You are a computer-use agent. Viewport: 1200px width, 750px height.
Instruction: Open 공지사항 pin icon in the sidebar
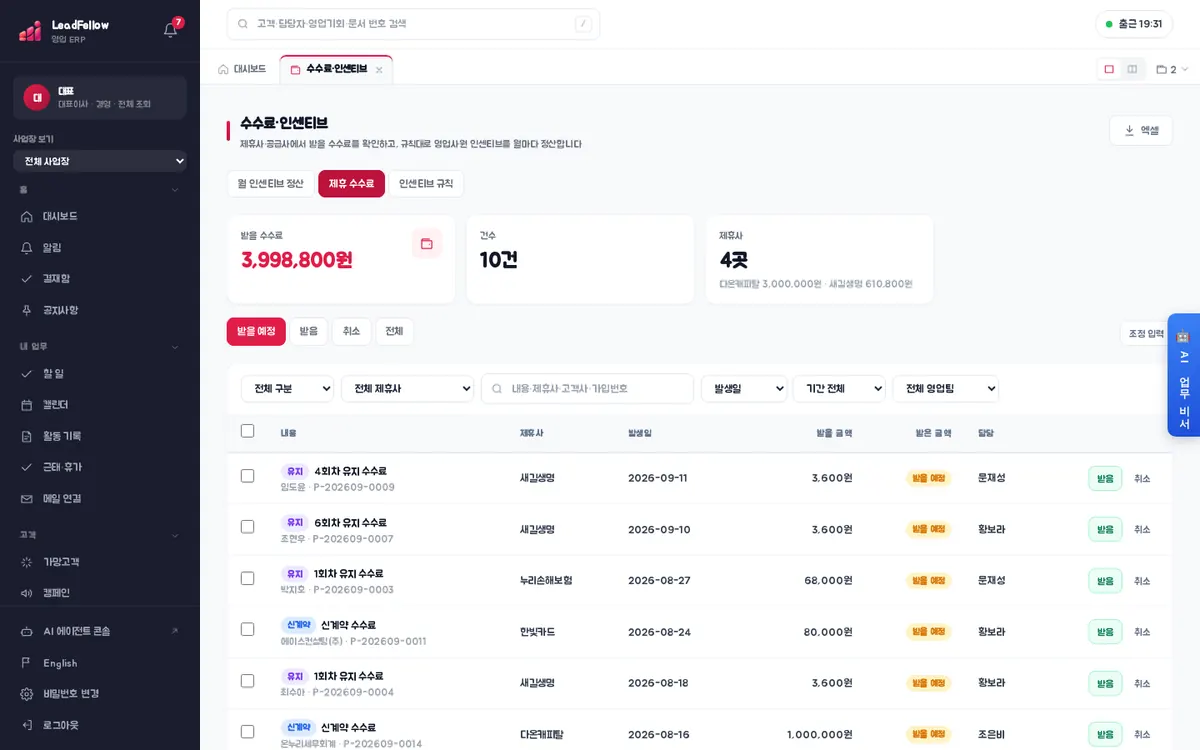(x=27, y=310)
